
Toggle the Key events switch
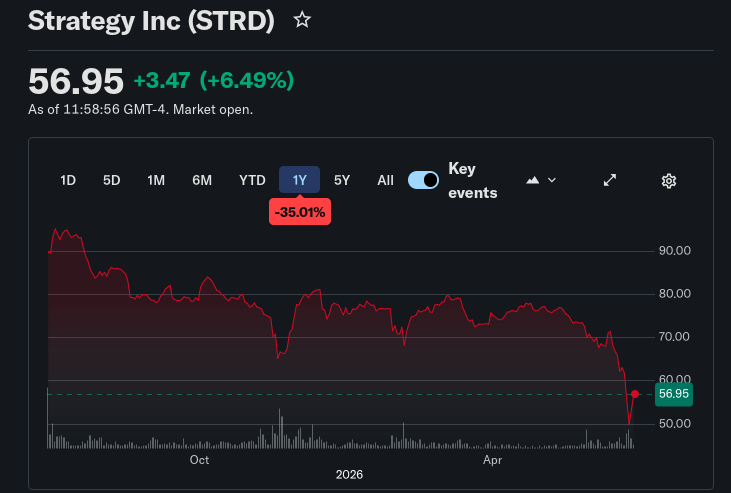(x=423, y=180)
